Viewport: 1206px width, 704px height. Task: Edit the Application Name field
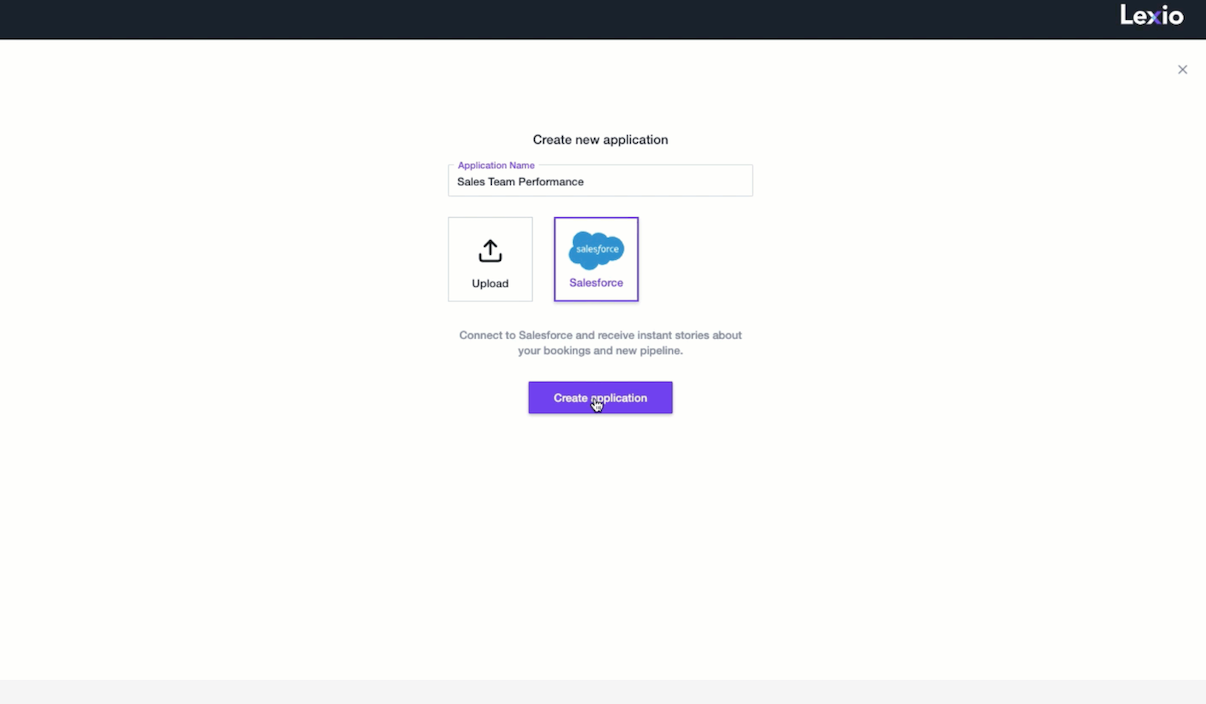tap(600, 181)
